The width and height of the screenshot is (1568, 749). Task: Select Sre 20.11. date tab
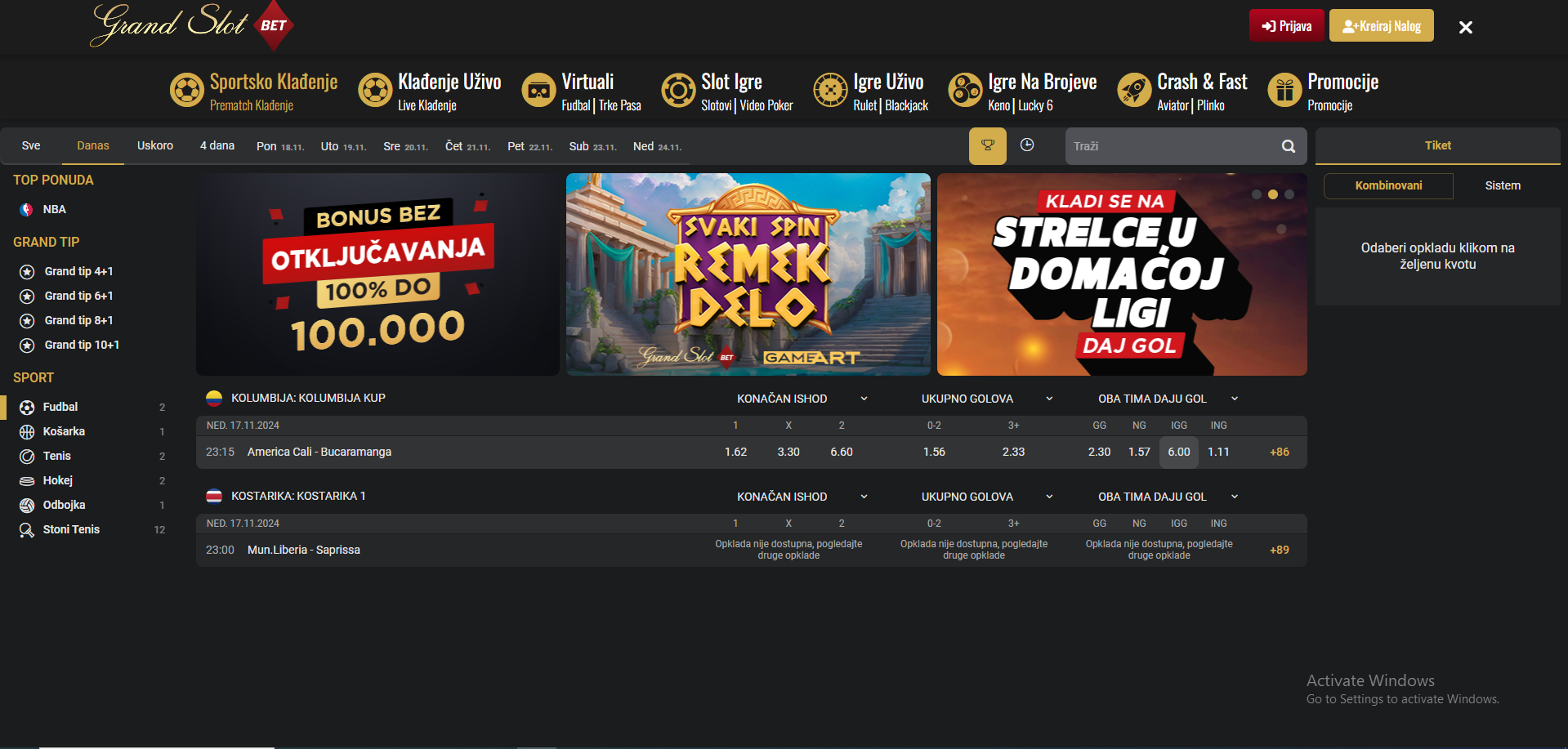[405, 146]
